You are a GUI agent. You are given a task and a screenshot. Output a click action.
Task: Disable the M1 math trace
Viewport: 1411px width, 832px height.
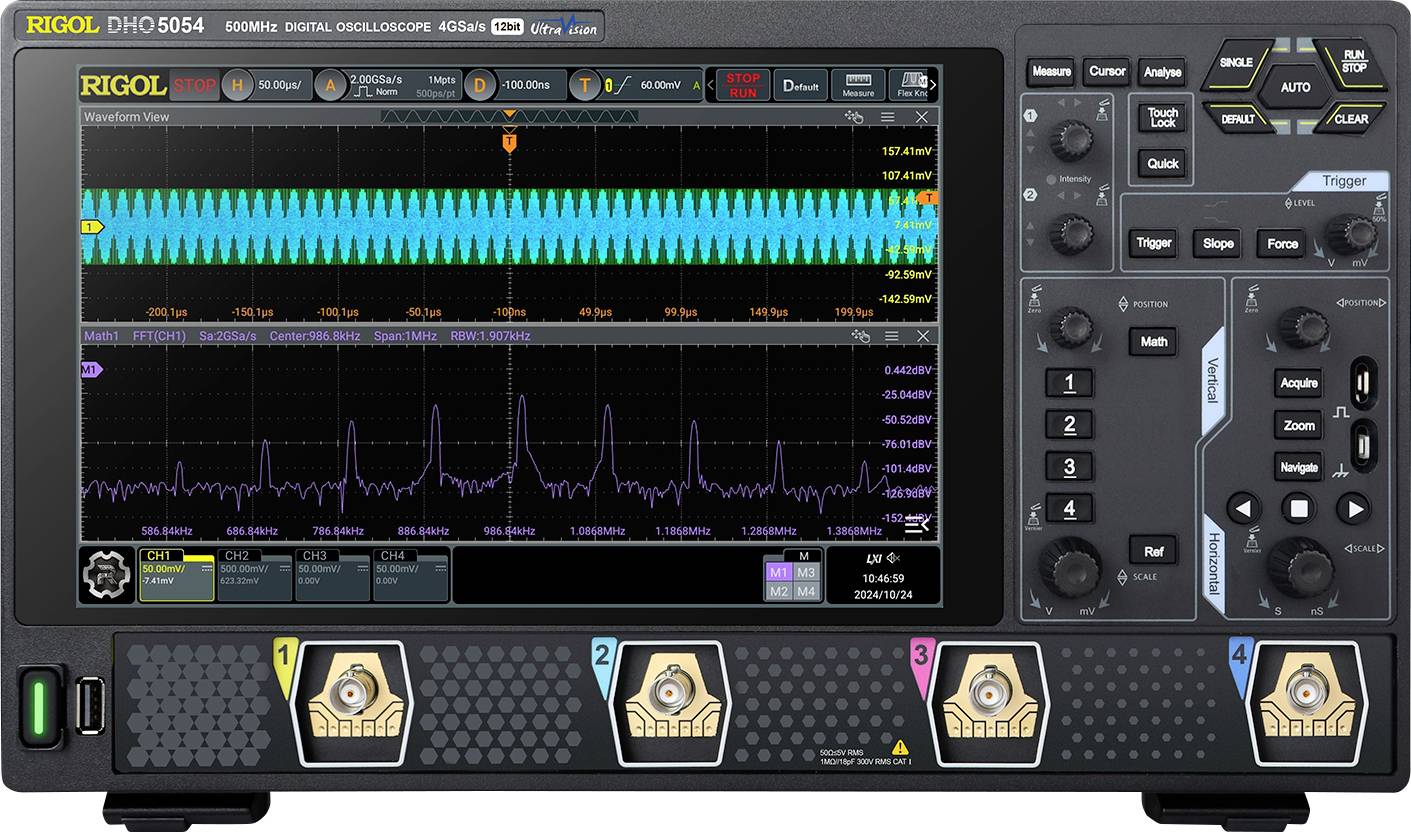(780, 570)
